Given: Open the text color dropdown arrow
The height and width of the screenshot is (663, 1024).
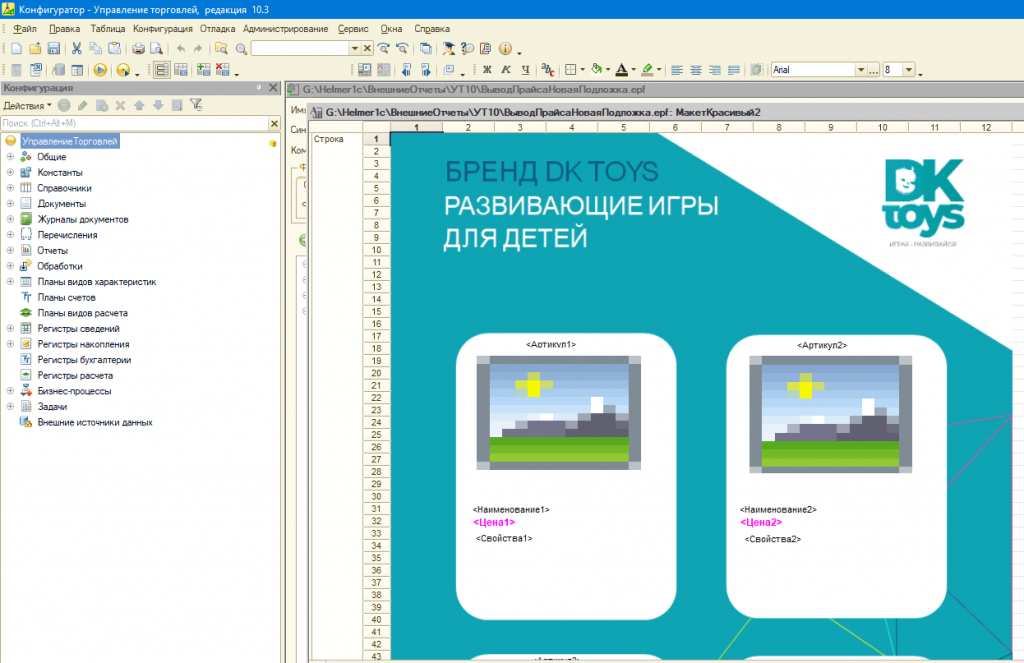Looking at the screenshot, I should pyautogui.click(x=633, y=70).
